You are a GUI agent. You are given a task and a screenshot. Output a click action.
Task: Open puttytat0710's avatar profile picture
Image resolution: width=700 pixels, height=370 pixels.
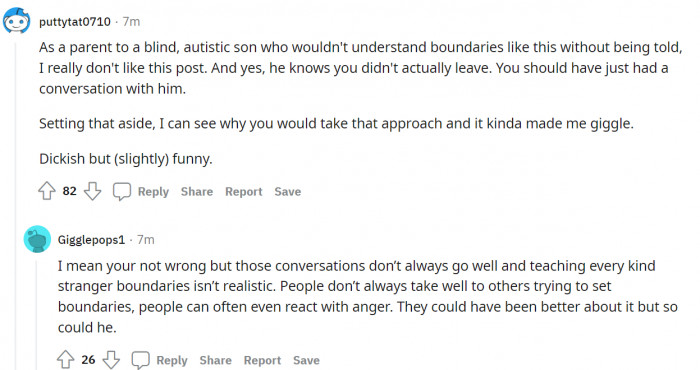pyautogui.click(x=17, y=21)
